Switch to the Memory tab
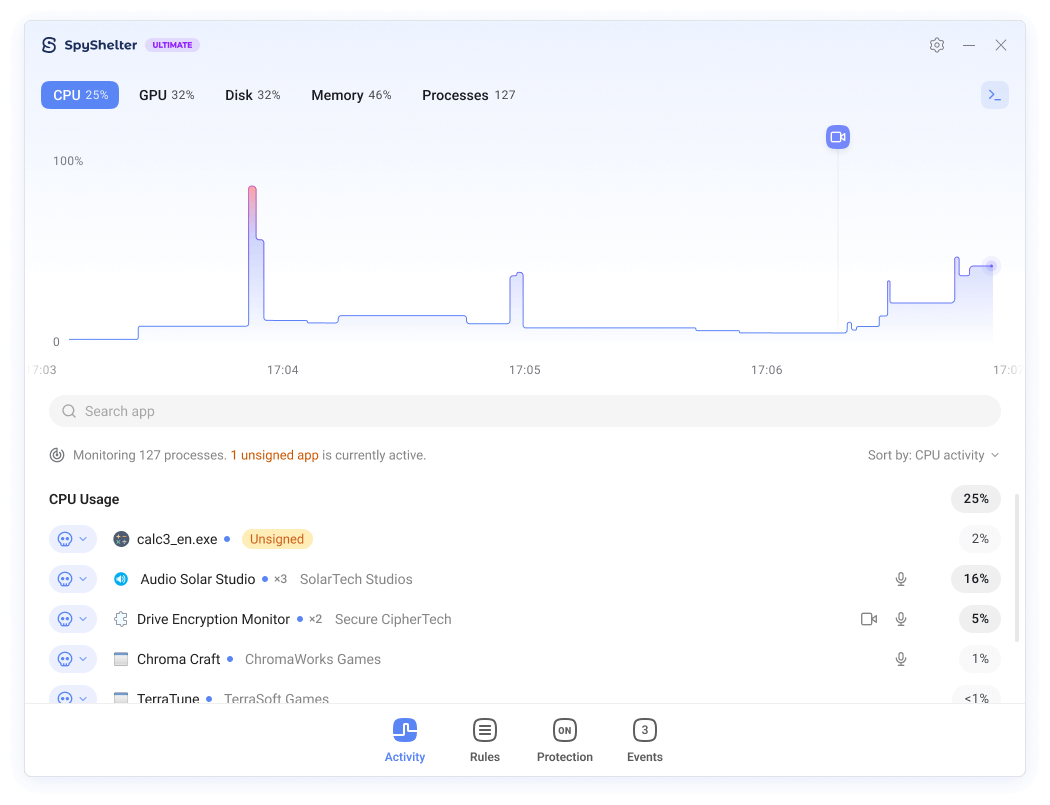This screenshot has width=1050, height=805. coord(350,95)
